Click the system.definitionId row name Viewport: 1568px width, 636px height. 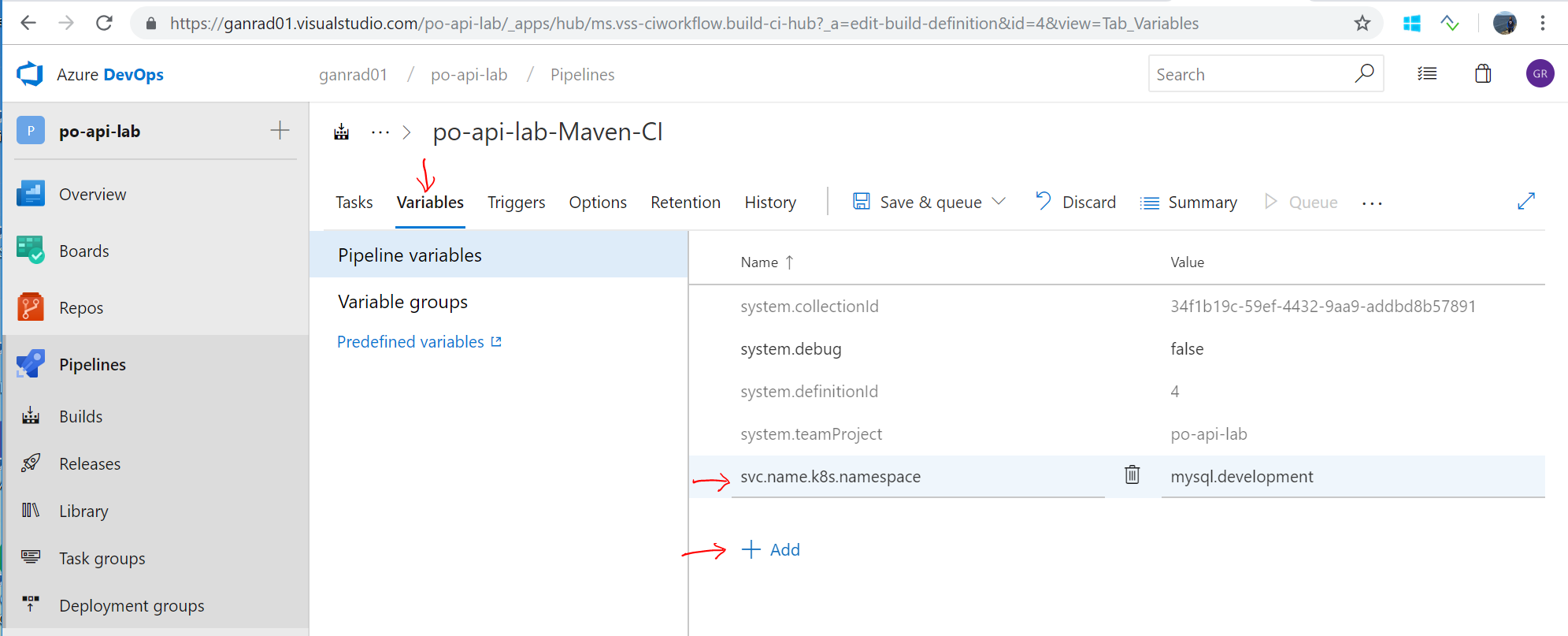coord(809,392)
